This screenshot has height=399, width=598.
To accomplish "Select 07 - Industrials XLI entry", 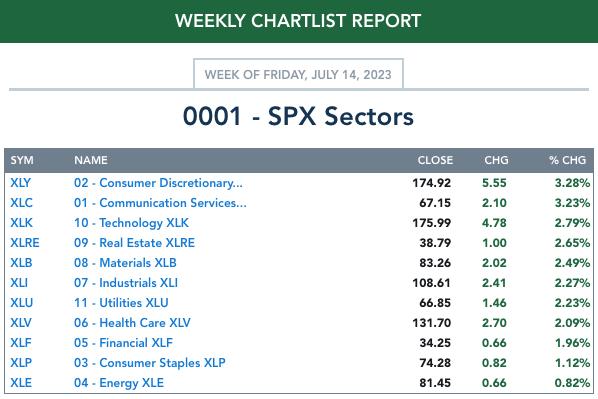I will pyautogui.click(x=126, y=283).
